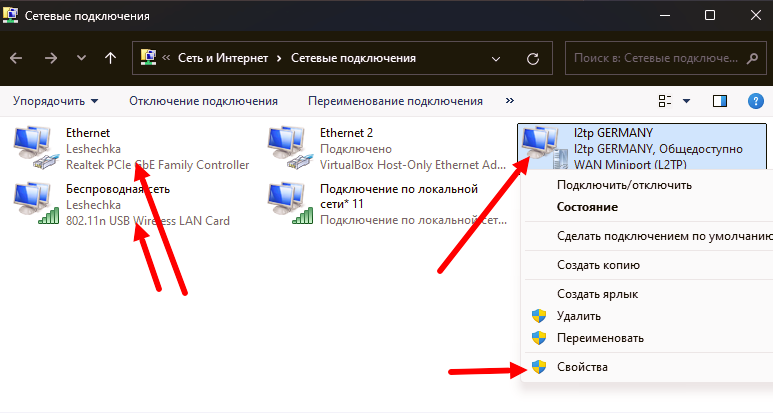Click the Отключение подключения toolbar button

(203, 101)
